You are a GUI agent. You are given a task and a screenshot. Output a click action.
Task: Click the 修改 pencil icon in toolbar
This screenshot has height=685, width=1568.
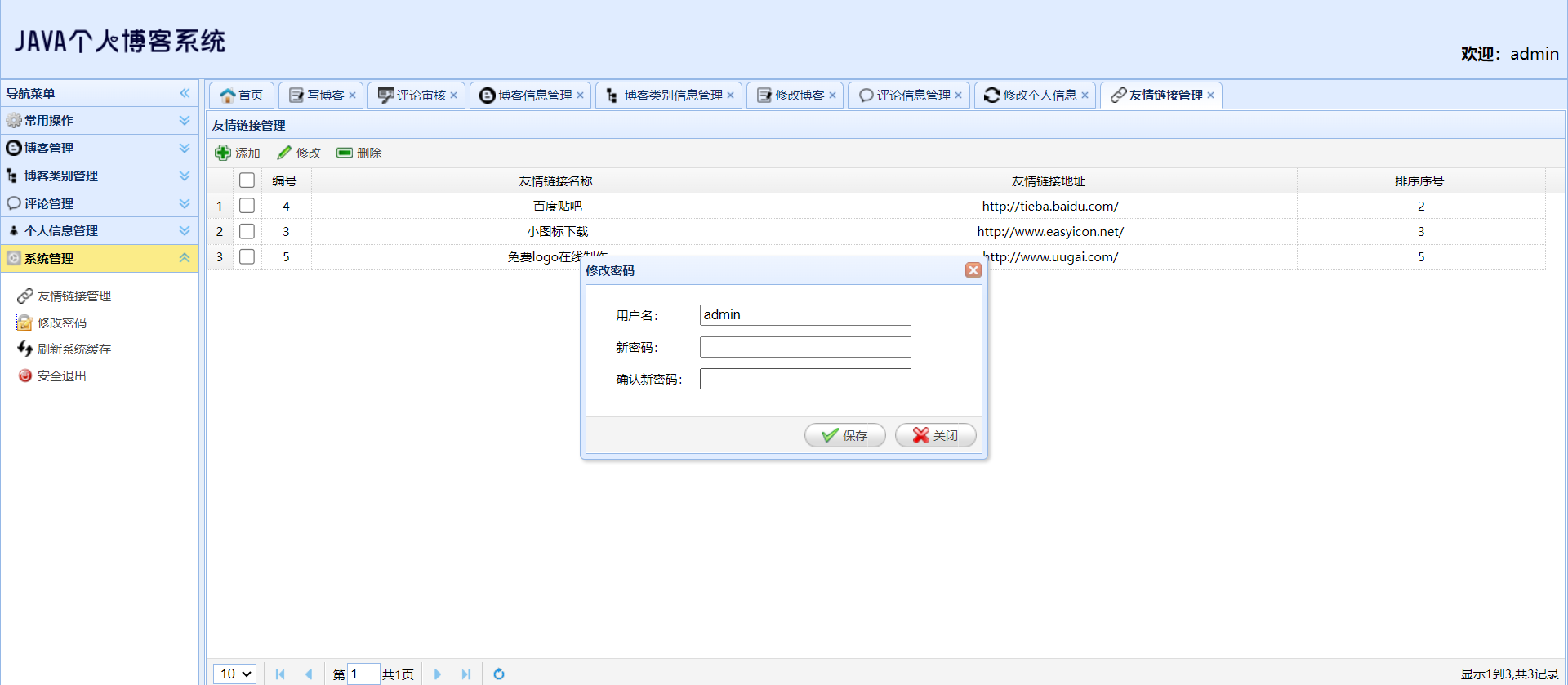pos(284,153)
